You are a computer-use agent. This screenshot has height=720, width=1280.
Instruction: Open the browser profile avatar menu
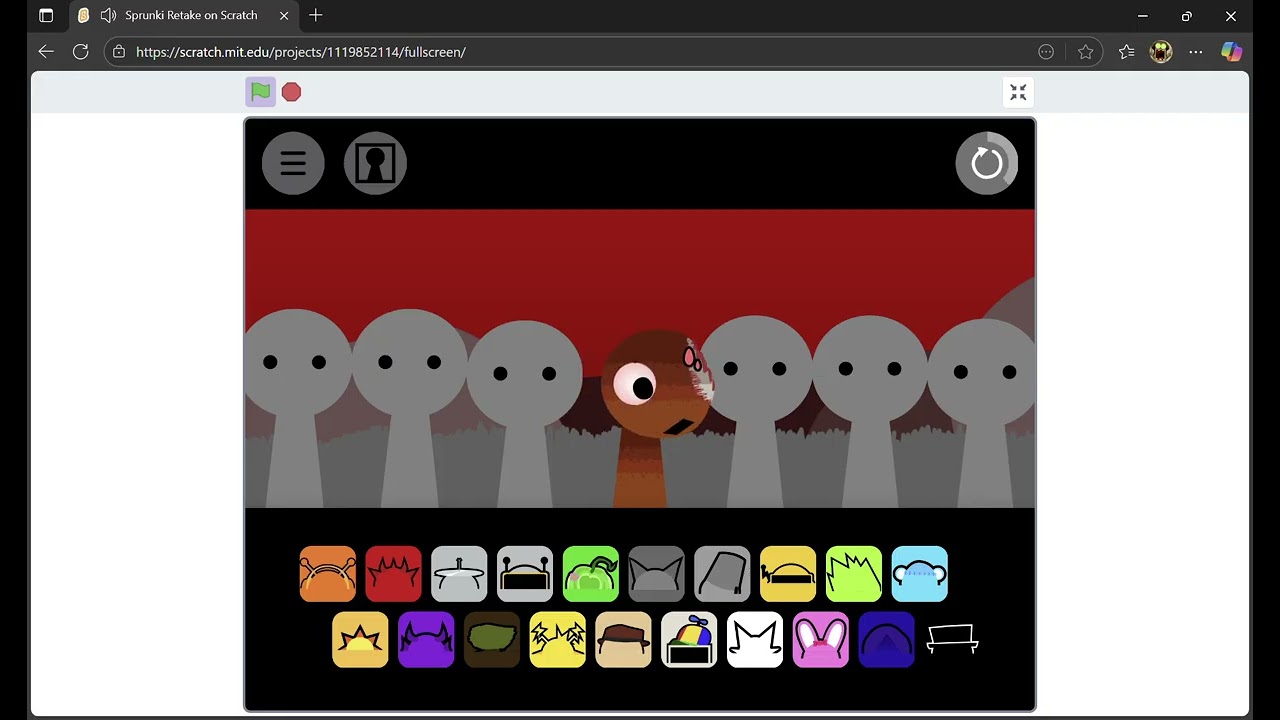[1161, 52]
